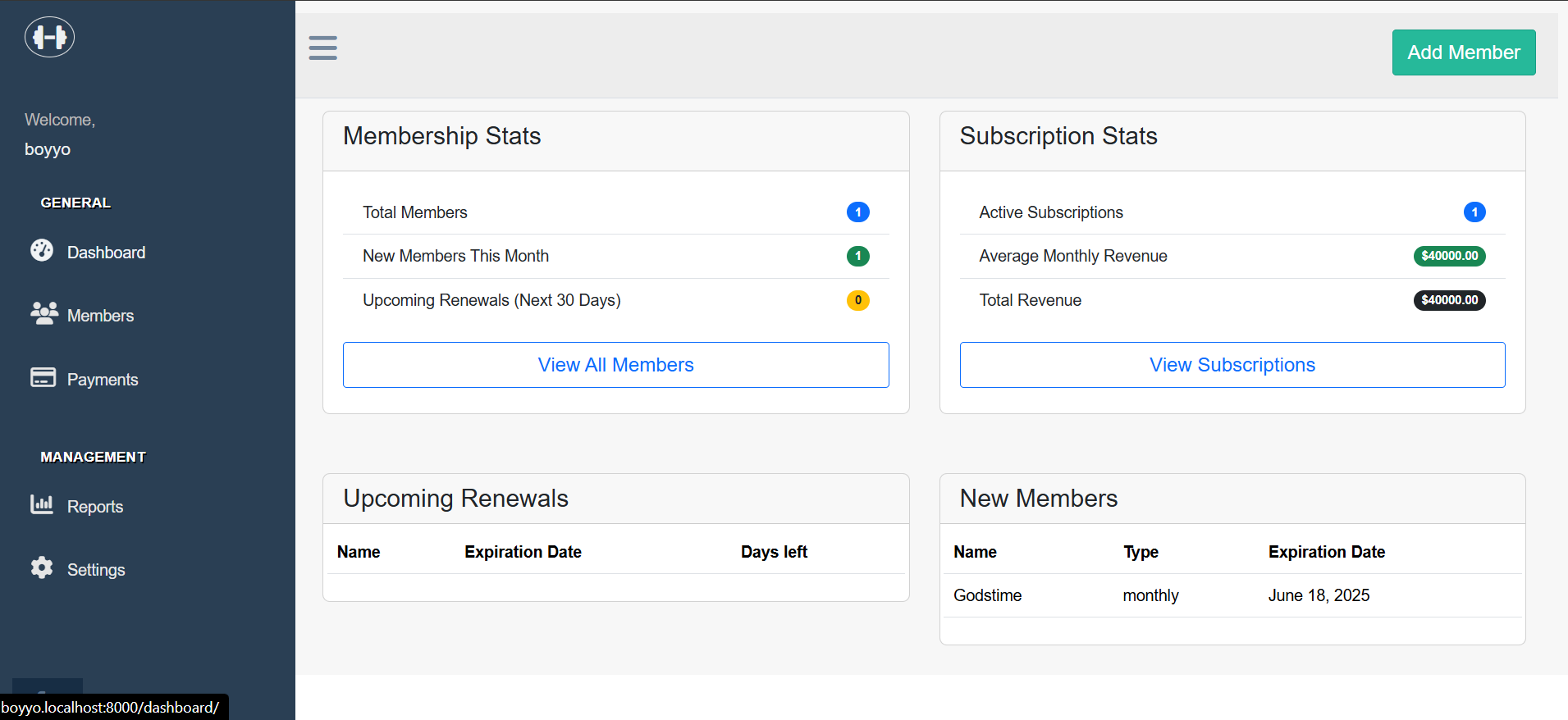This screenshot has height=720, width=1568.
Task: Click the Members group icon
Action: tap(44, 313)
